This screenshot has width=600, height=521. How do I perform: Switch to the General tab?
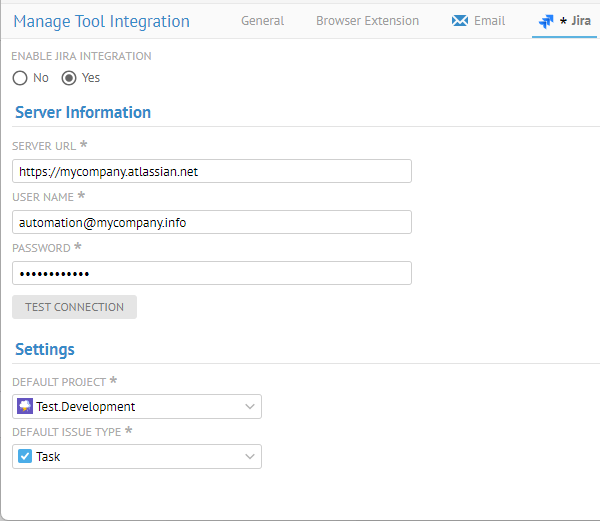click(262, 21)
